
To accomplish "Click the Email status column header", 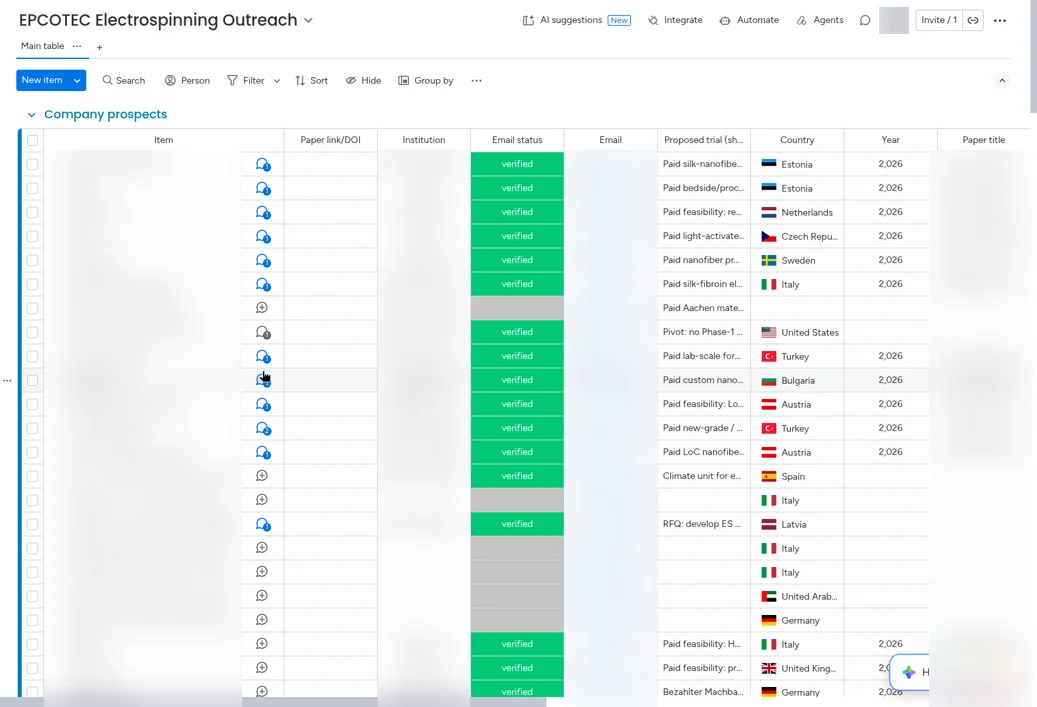I will tap(517, 140).
